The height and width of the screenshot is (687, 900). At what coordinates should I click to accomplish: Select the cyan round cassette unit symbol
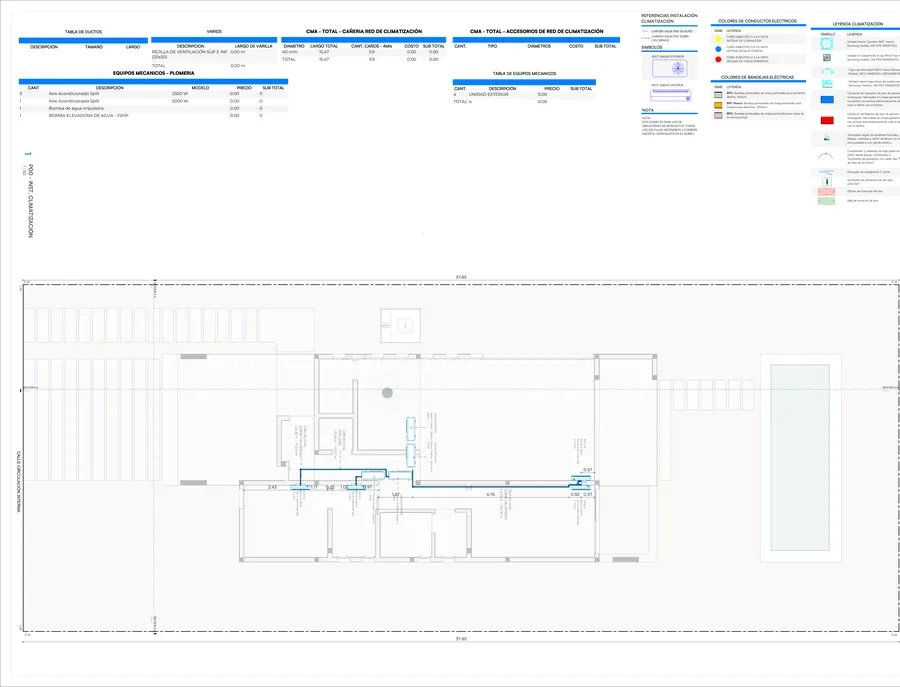pyautogui.click(x=827, y=44)
